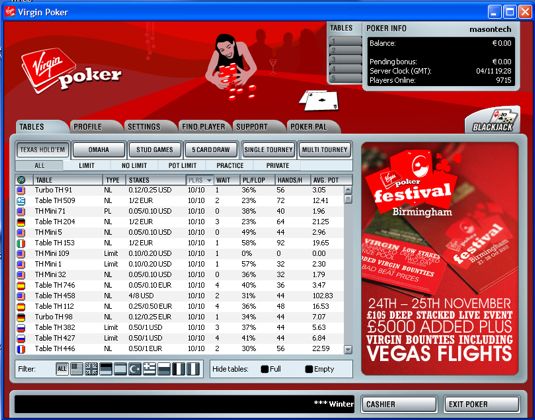Filter tables by ALL countries
Screen dimensions: 535x420
pos(62,369)
